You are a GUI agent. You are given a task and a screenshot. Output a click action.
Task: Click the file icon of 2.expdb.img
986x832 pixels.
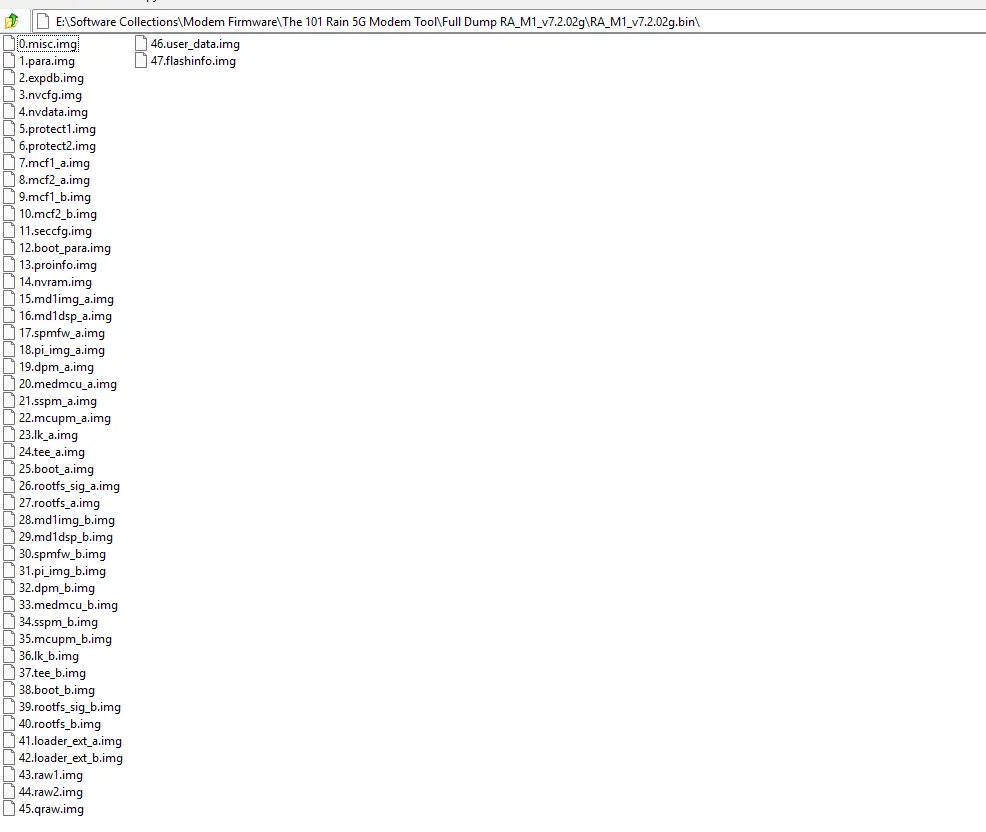tap(9, 77)
